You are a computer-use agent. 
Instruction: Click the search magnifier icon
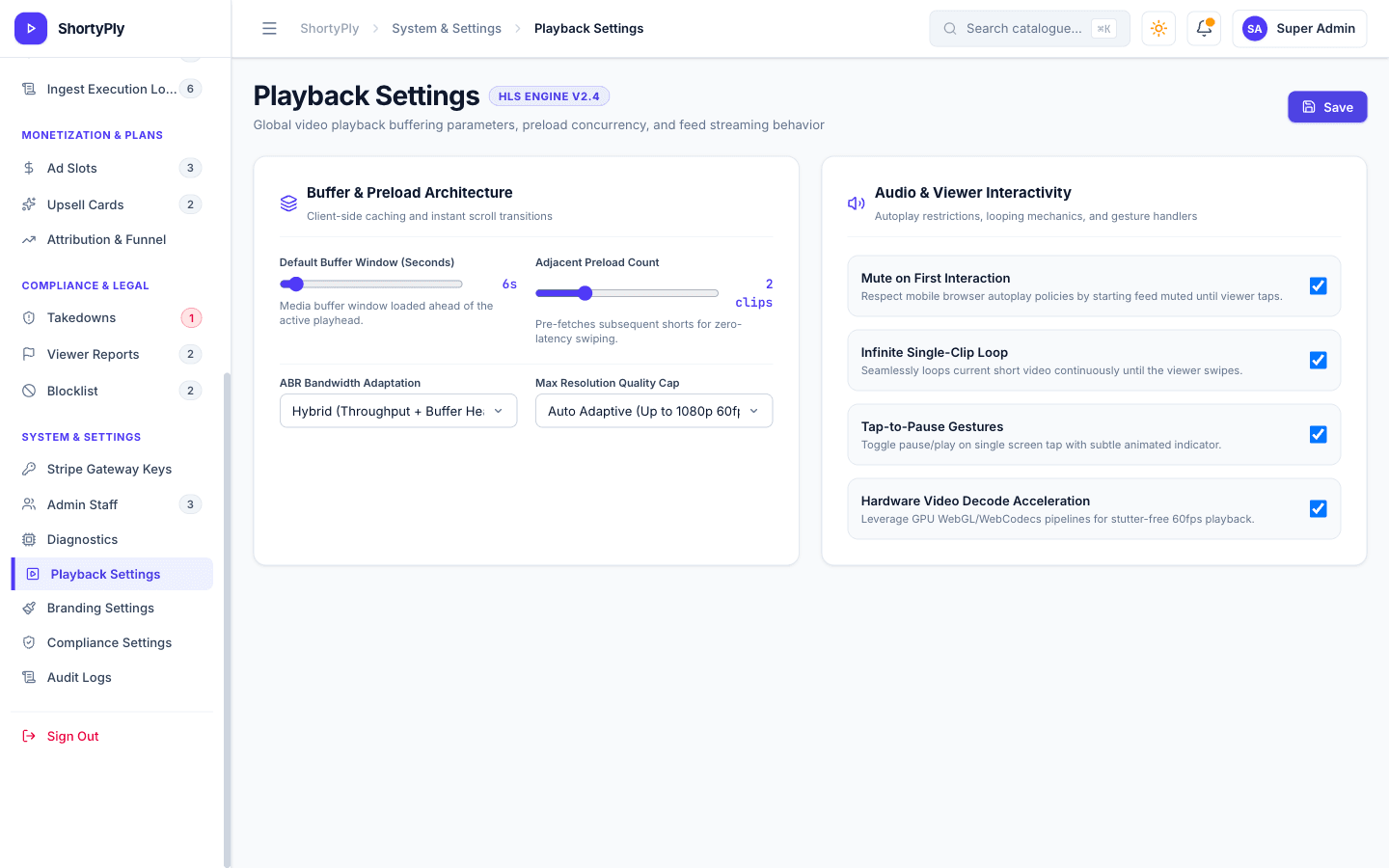[x=950, y=29]
